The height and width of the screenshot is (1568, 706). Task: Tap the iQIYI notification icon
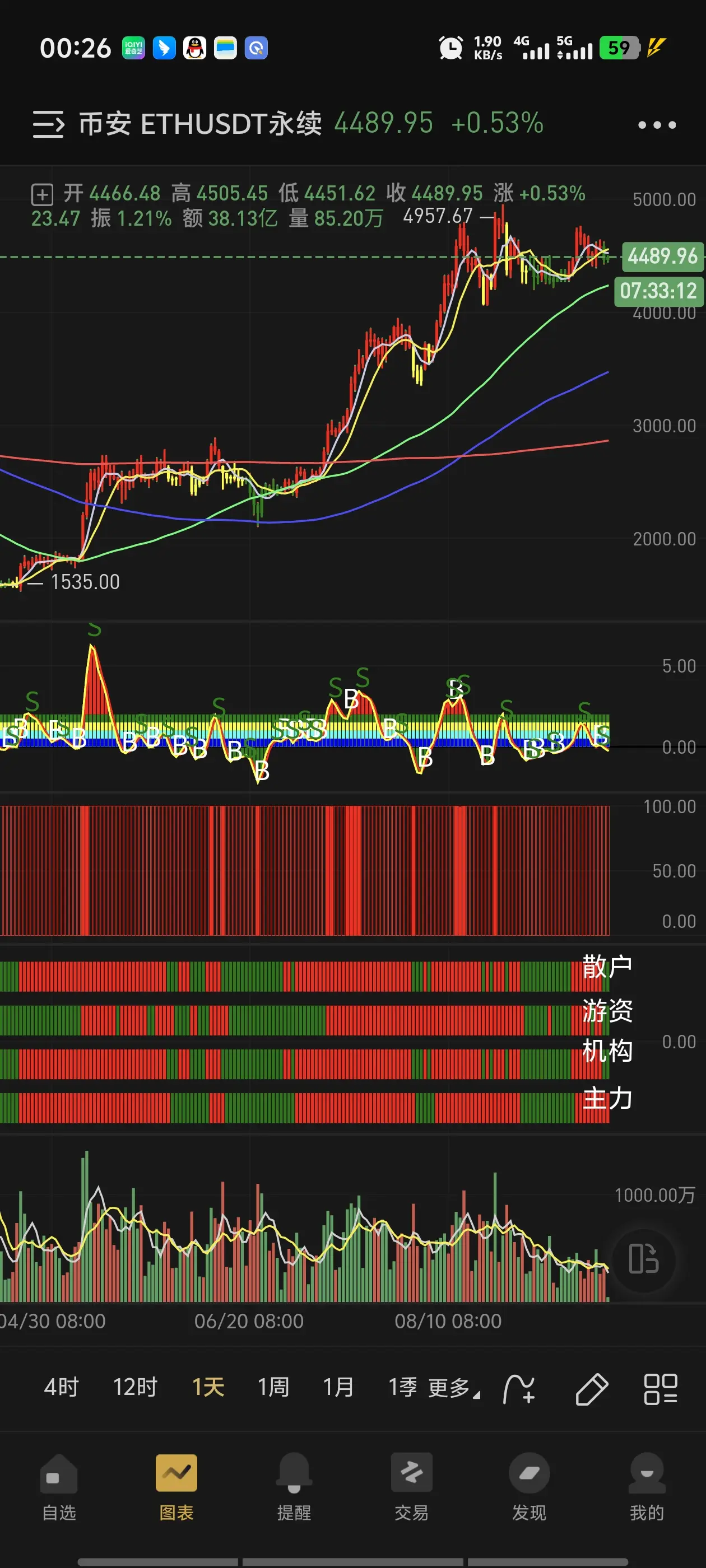tap(133, 48)
